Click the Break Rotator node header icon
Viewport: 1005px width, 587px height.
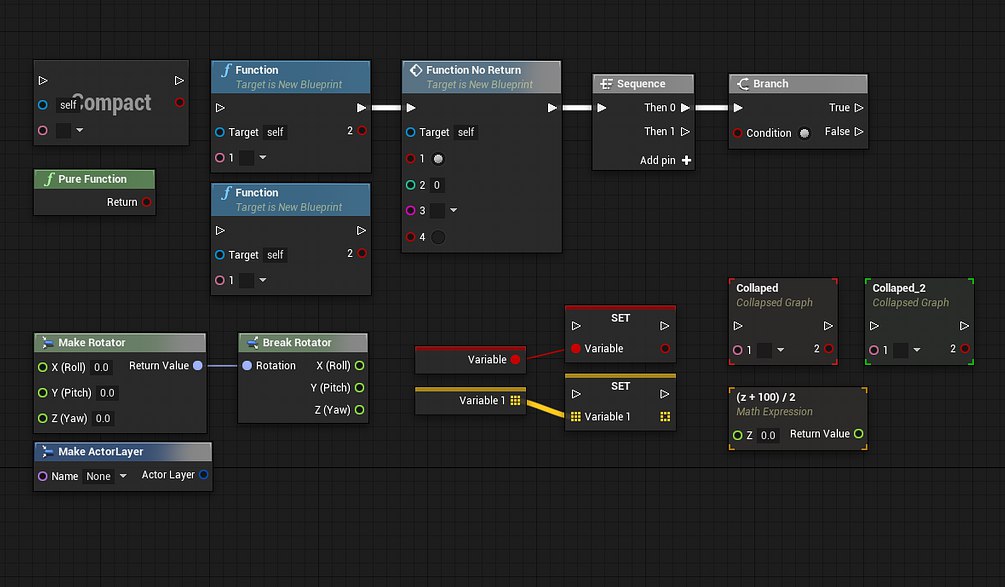click(x=252, y=343)
